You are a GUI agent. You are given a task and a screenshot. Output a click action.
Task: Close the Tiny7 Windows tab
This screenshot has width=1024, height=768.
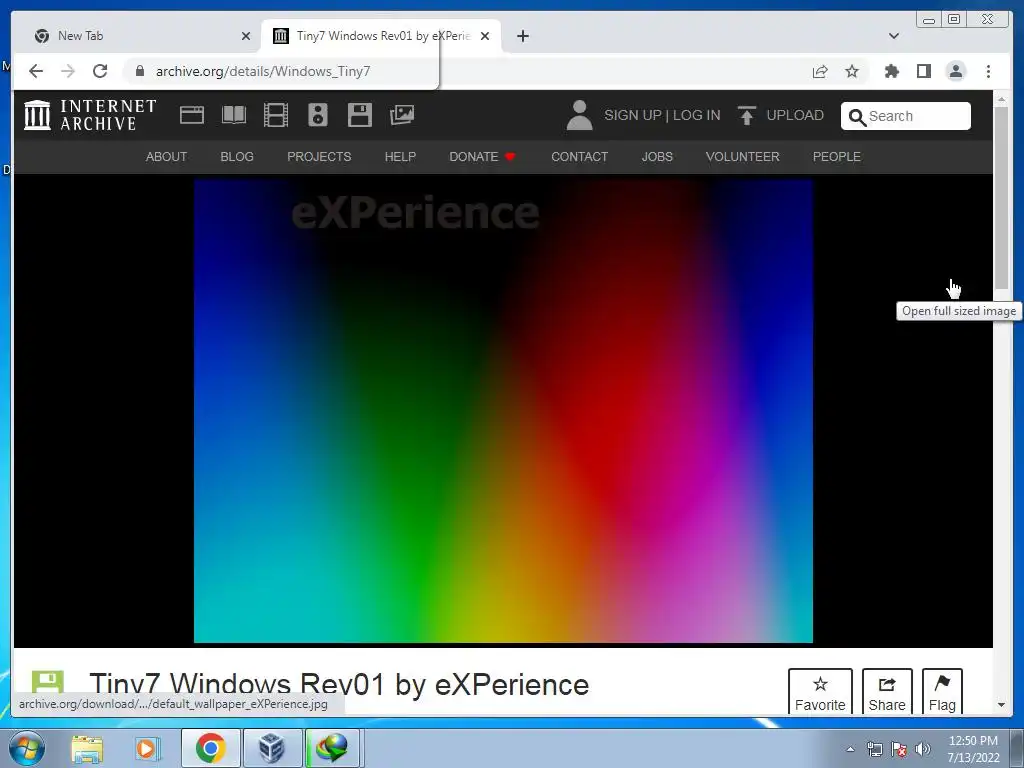point(485,36)
